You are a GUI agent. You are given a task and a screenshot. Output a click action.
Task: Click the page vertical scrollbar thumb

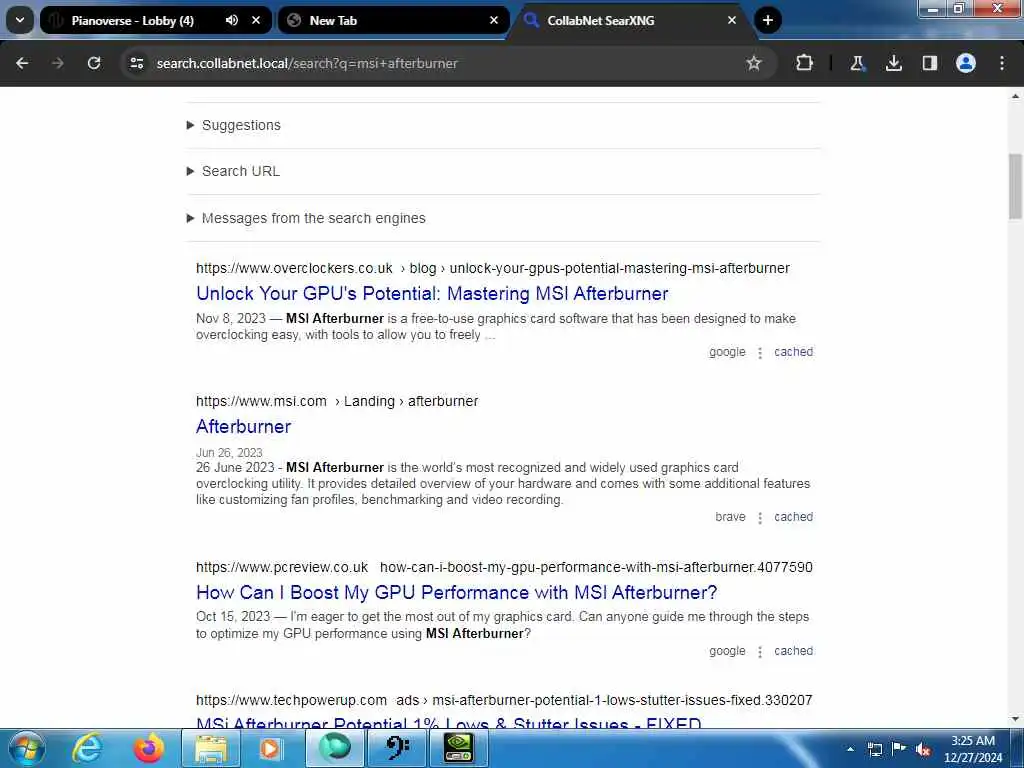tap(1015, 186)
